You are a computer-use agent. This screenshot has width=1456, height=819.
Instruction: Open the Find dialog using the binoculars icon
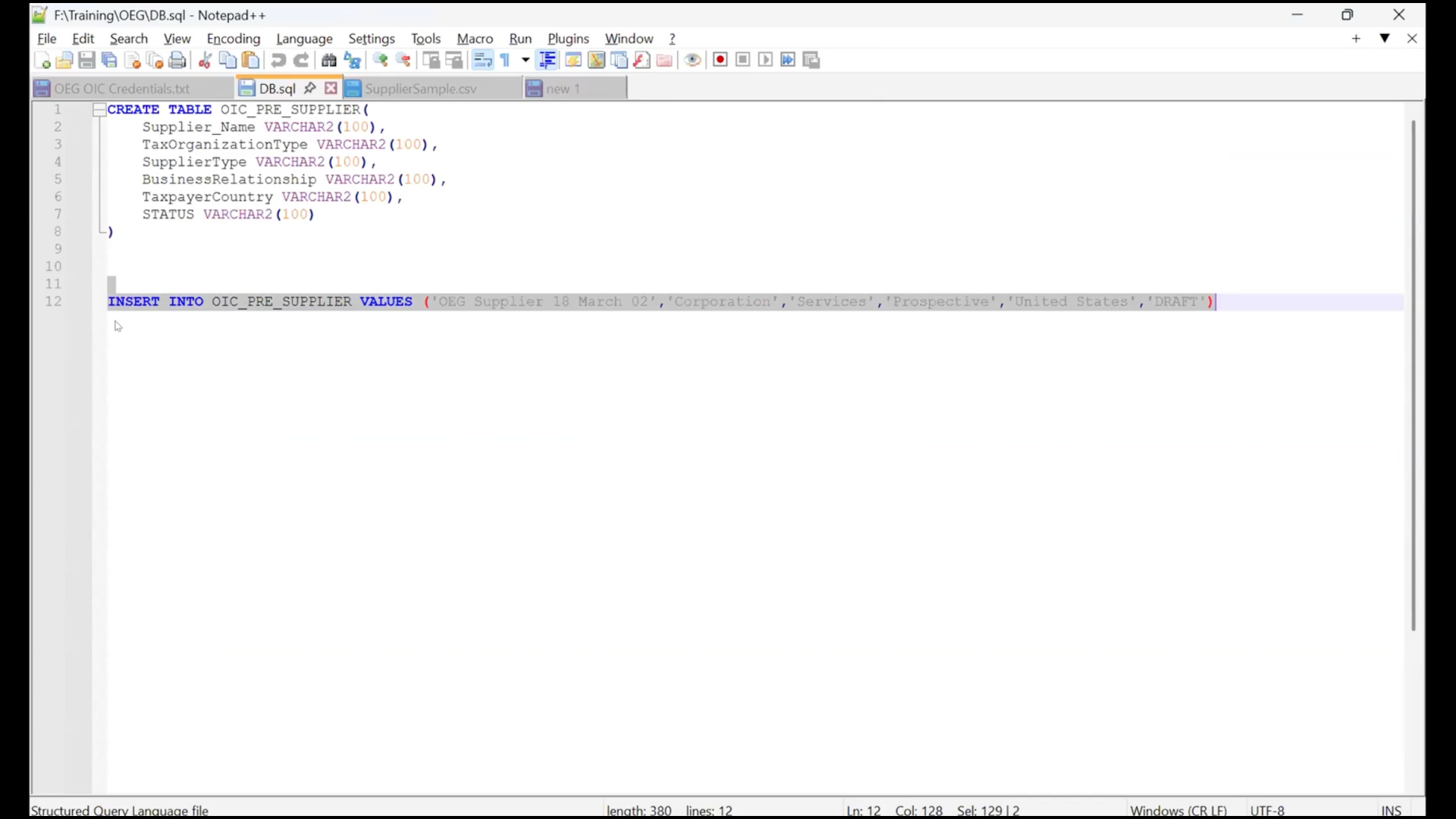click(329, 60)
